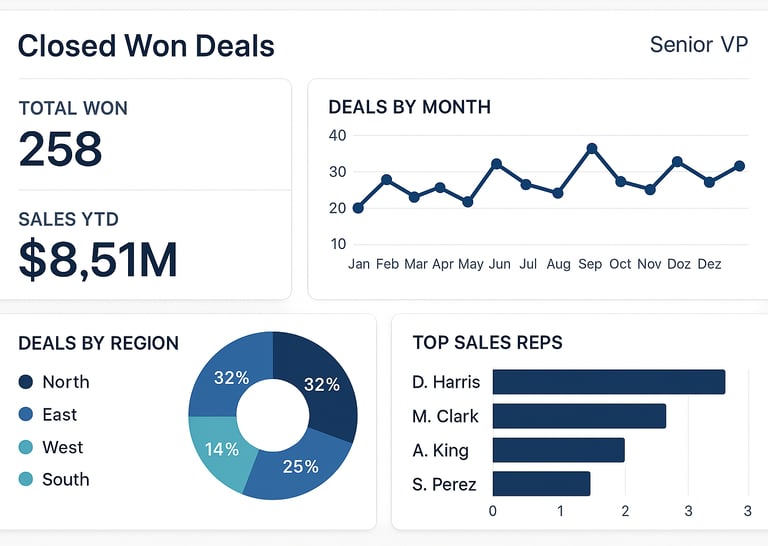Image resolution: width=768 pixels, height=546 pixels.
Task: Click the Top Sales Reps heading
Action: (x=487, y=343)
